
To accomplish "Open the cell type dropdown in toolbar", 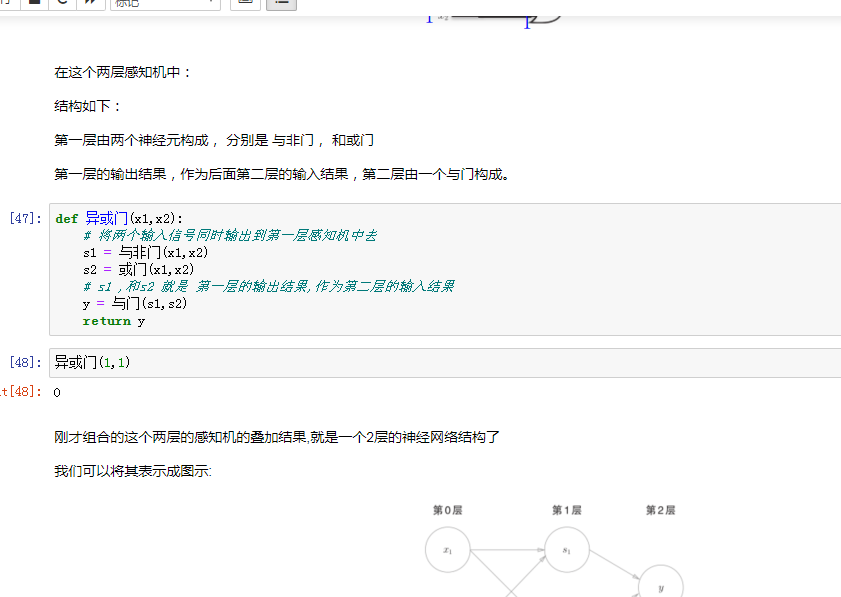I will (165, 3).
